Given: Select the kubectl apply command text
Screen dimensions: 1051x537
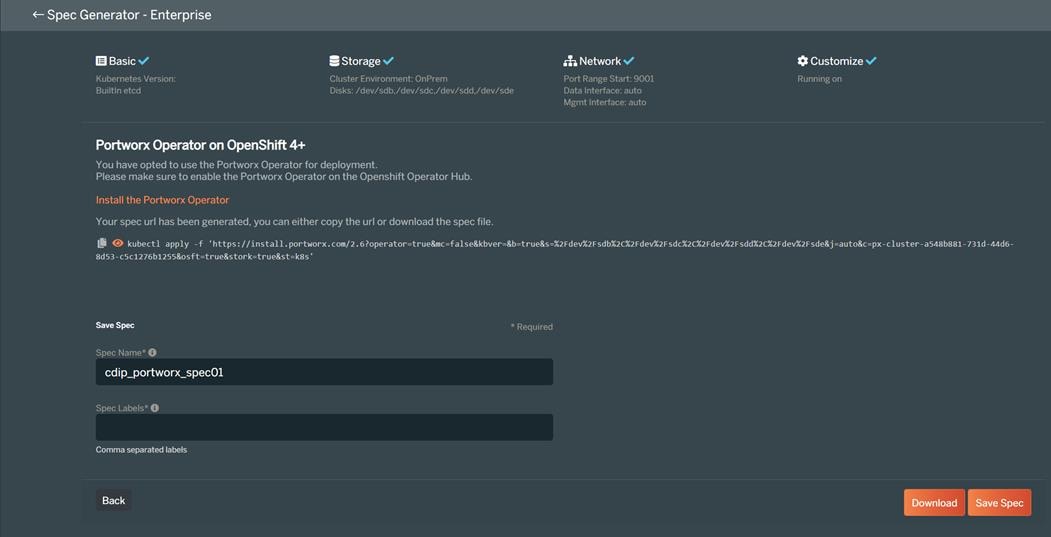Looking at the screenshot, I should [556, 250].
